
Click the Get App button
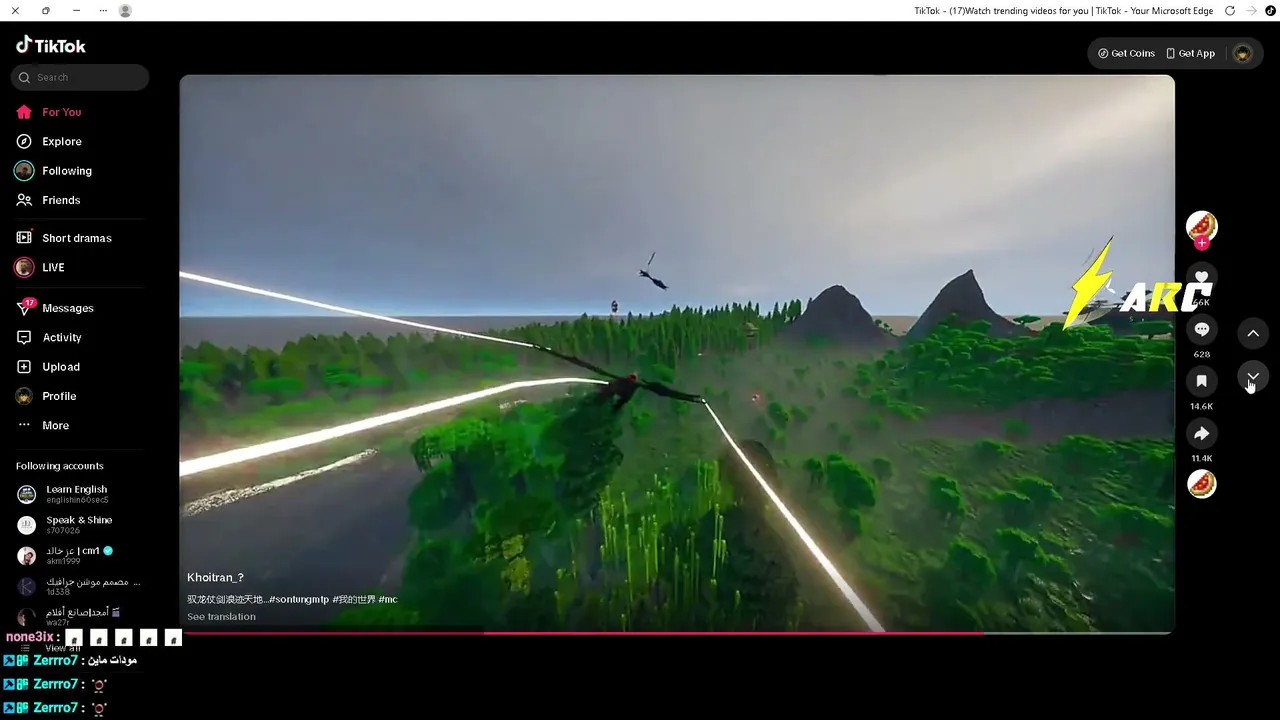1190,53
